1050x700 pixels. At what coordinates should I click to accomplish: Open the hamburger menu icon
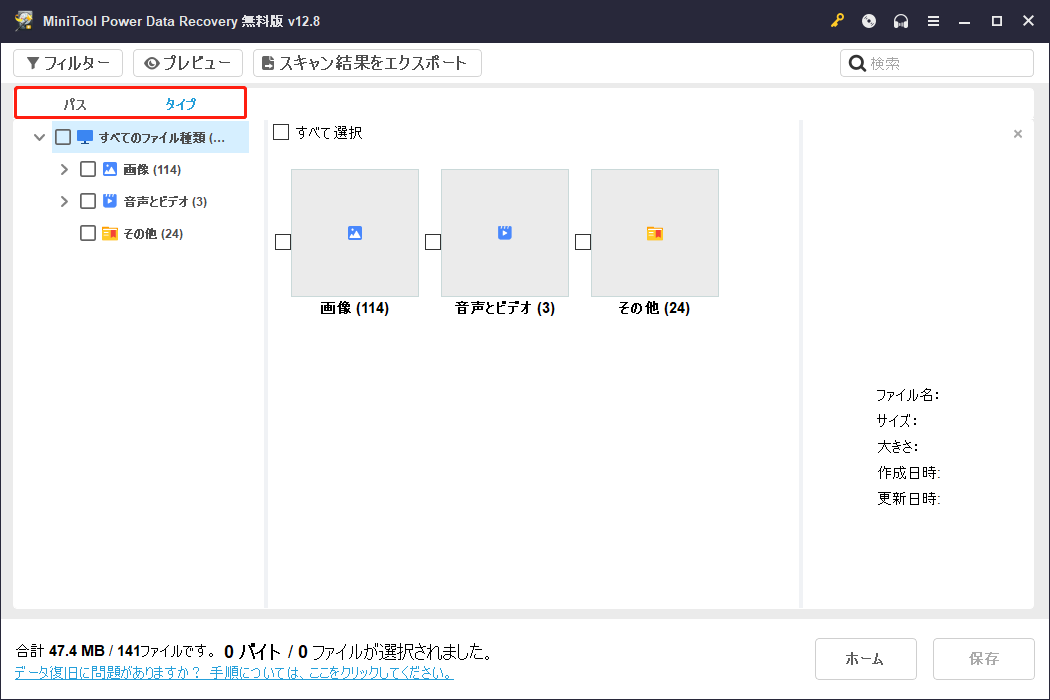click(933, 20)
